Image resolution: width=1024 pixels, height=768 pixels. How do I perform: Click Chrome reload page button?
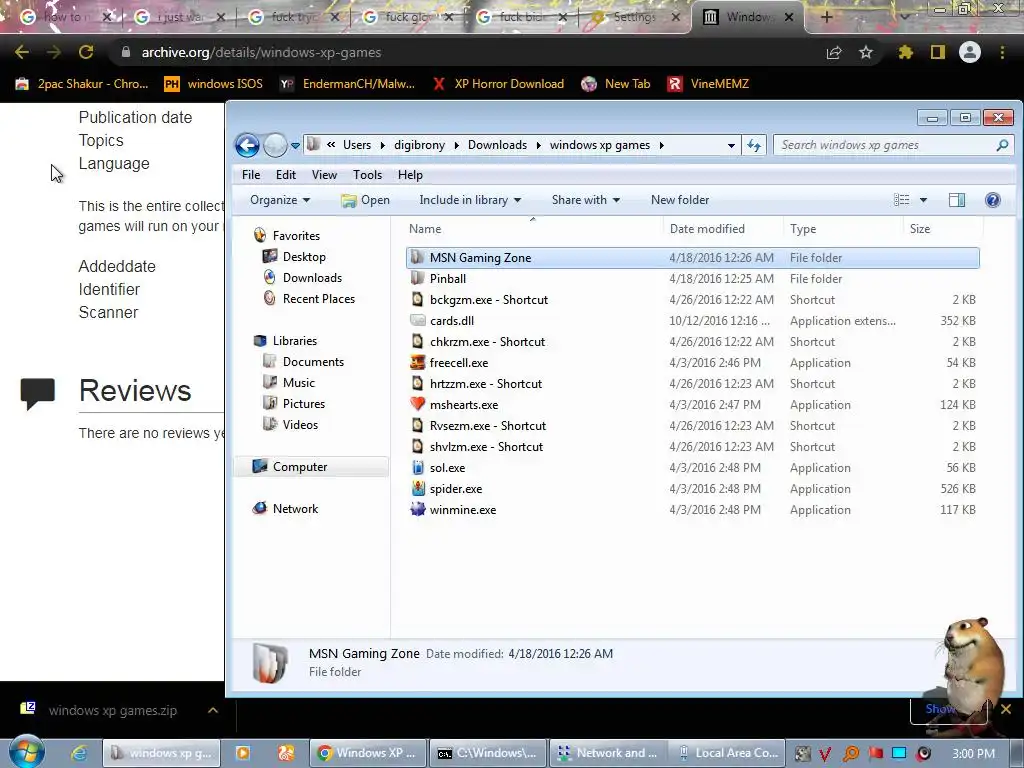click(86, 52)
